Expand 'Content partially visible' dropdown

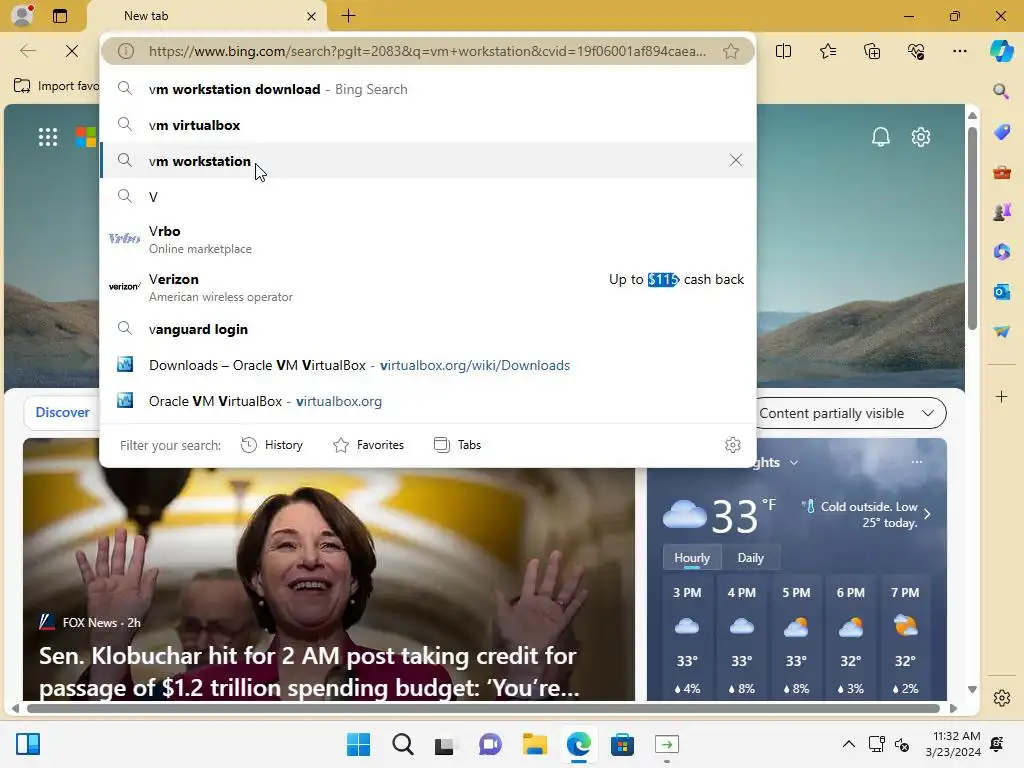pyautogui.click(x=851, y=413)
